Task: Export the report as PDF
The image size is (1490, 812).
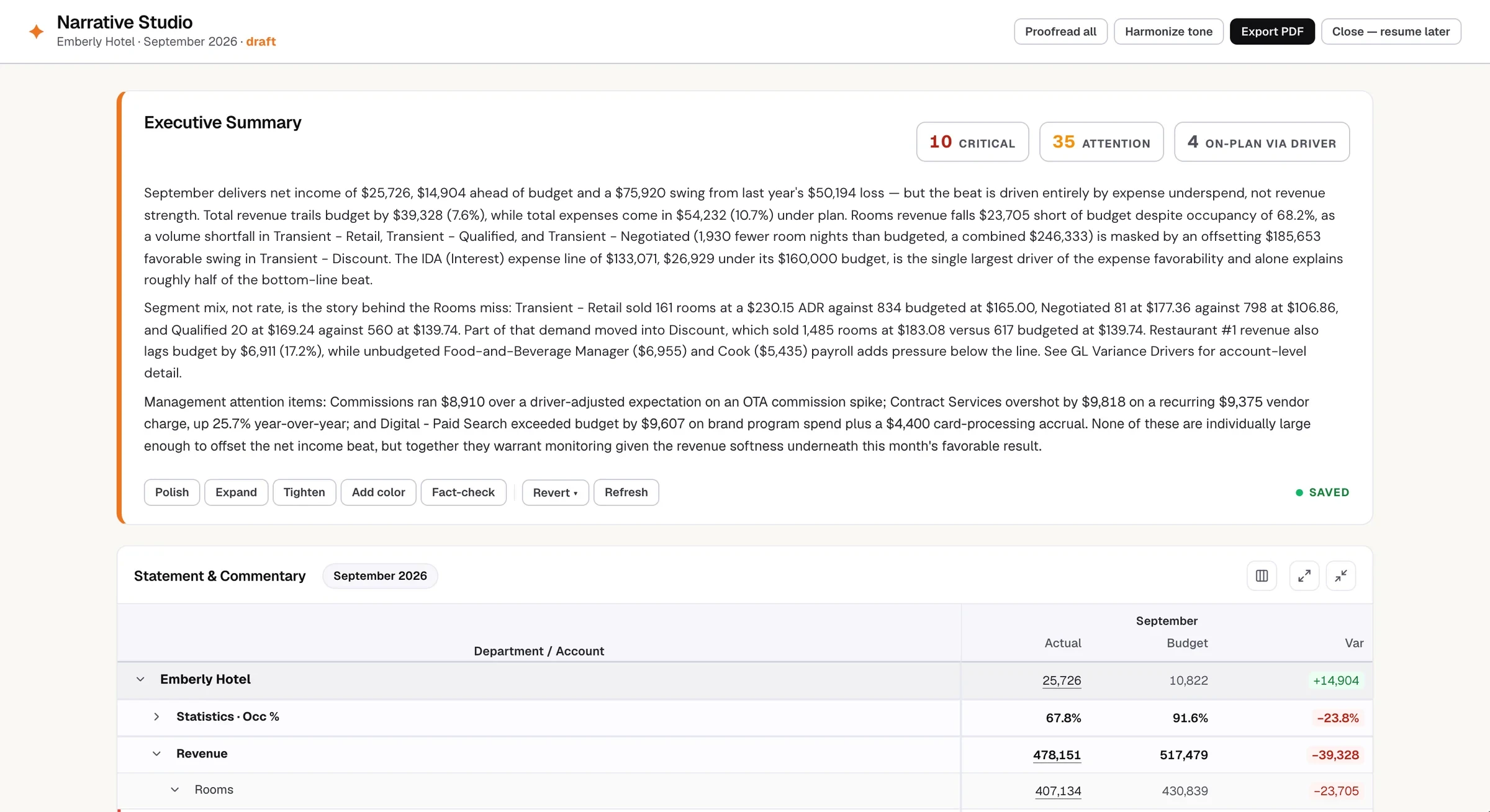Action: (x=1272, y=32)
